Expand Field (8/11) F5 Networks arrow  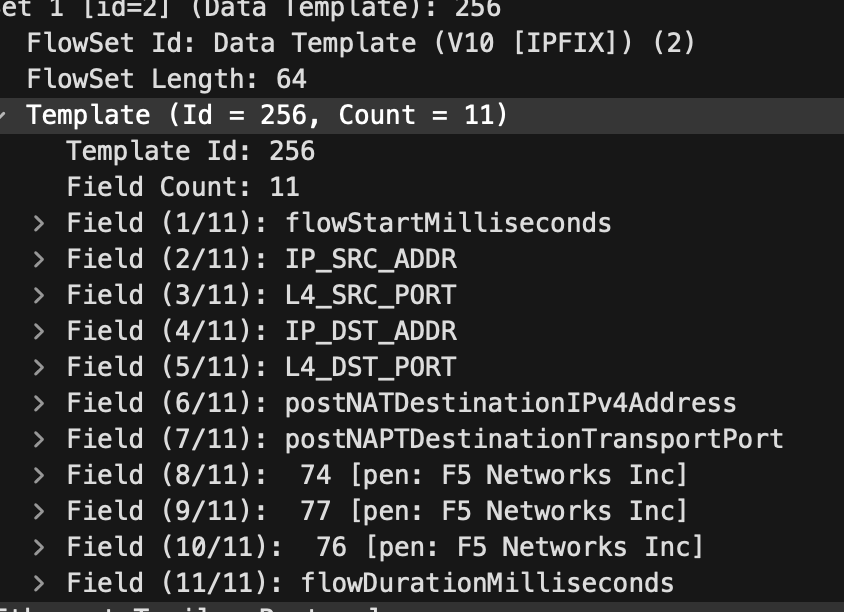(x=39, y=475)
